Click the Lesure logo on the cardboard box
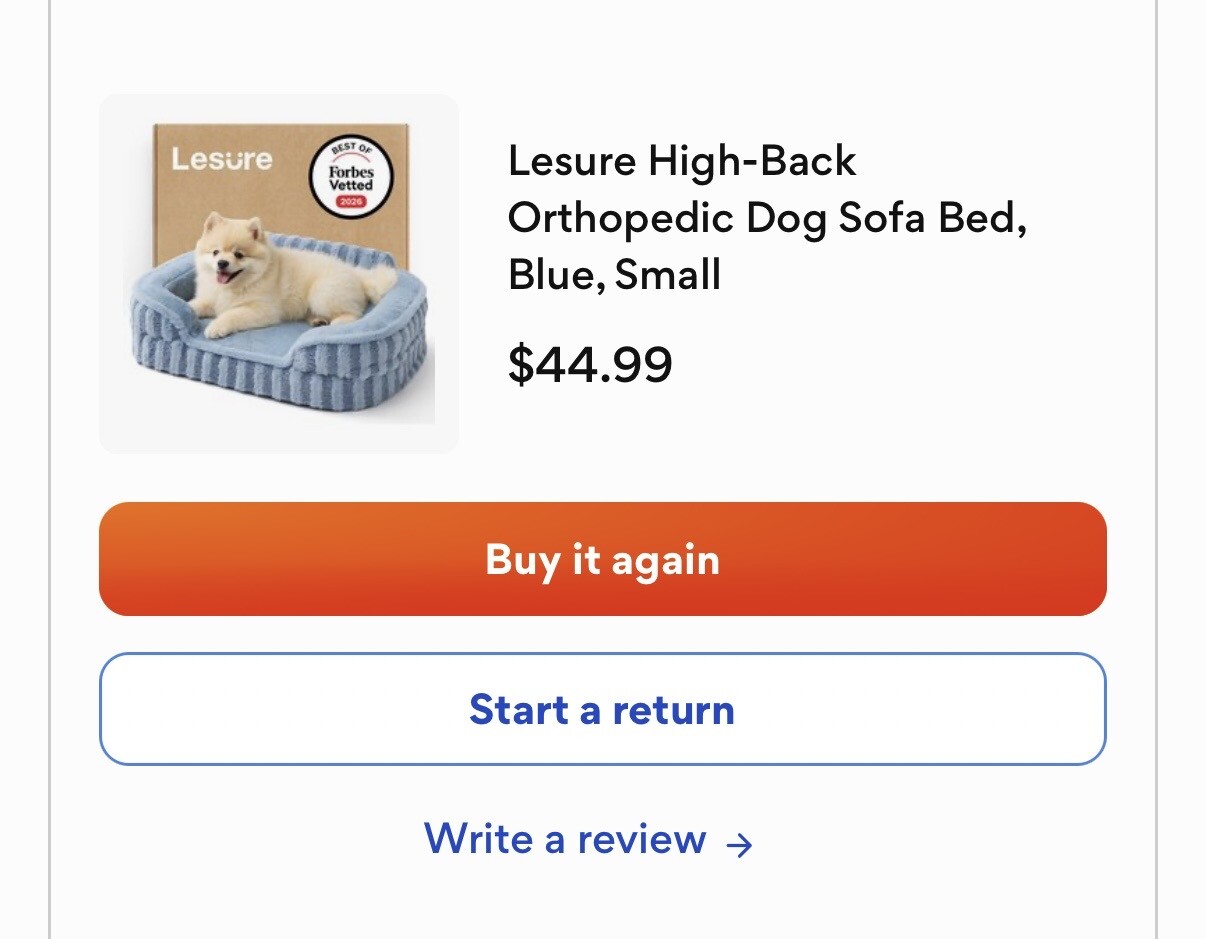 click(x=221, y=159)
